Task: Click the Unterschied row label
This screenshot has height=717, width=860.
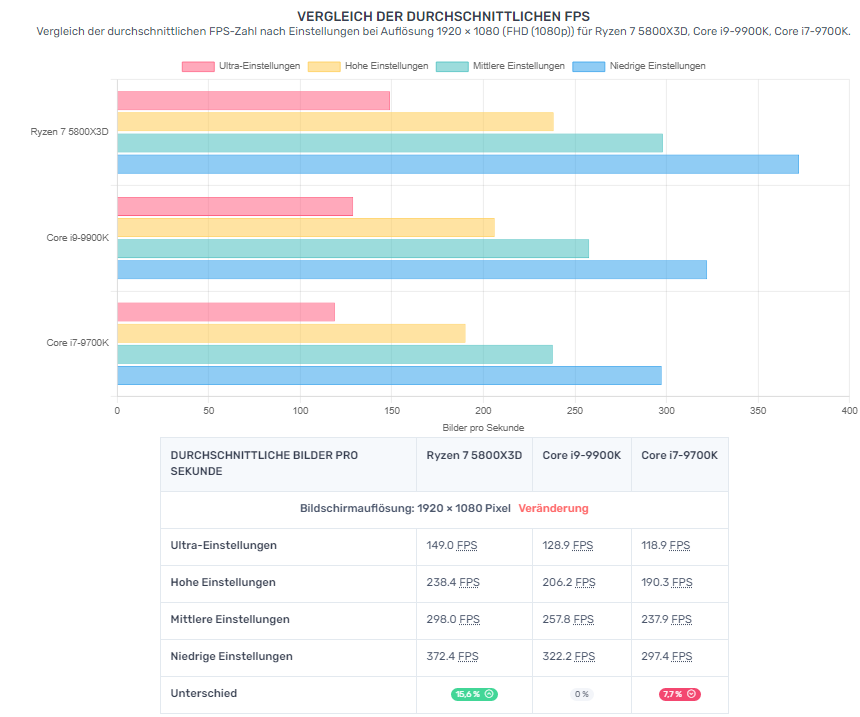Action: [203, 693]
